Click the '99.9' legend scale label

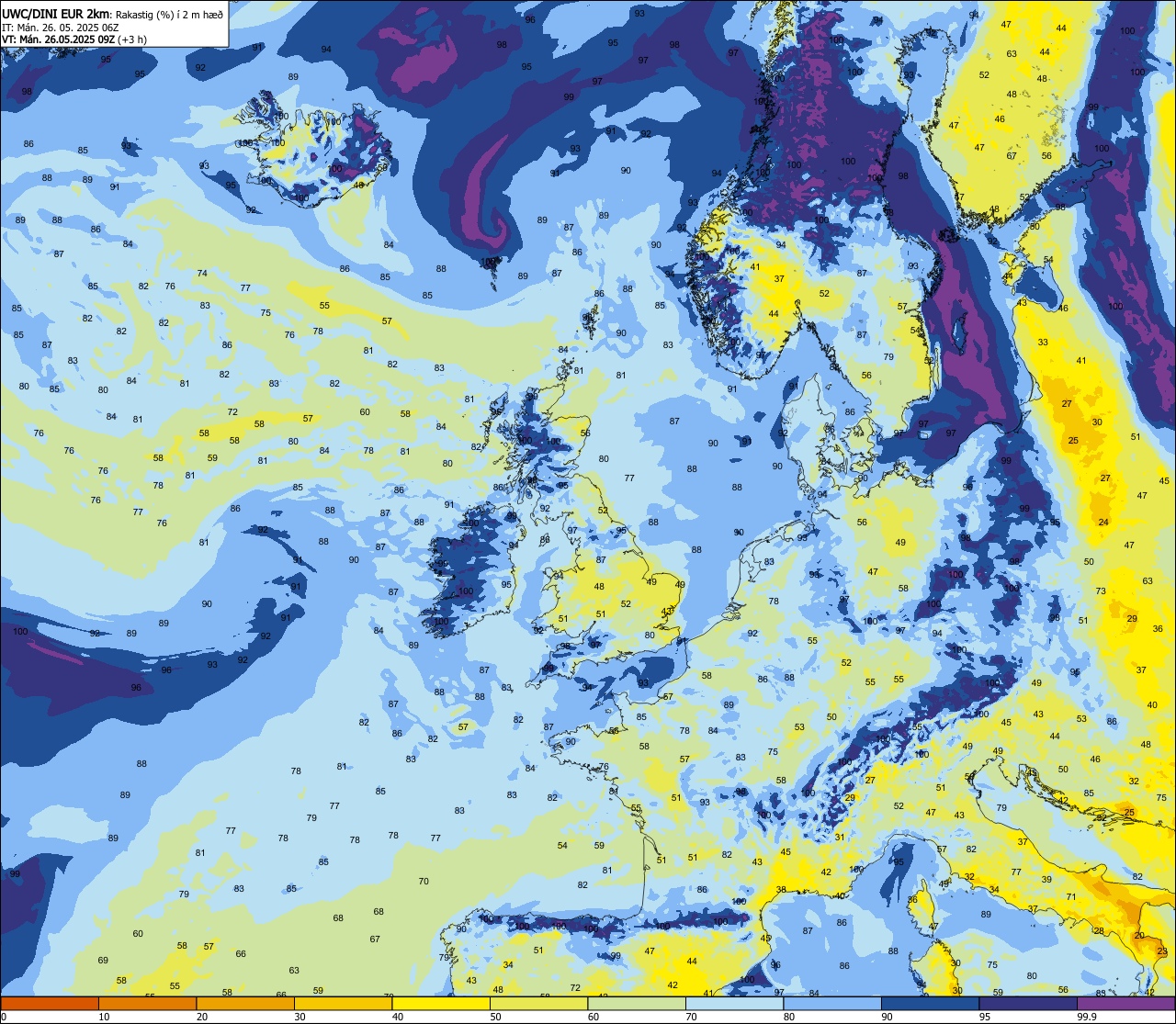(x=1087, y=1017)
